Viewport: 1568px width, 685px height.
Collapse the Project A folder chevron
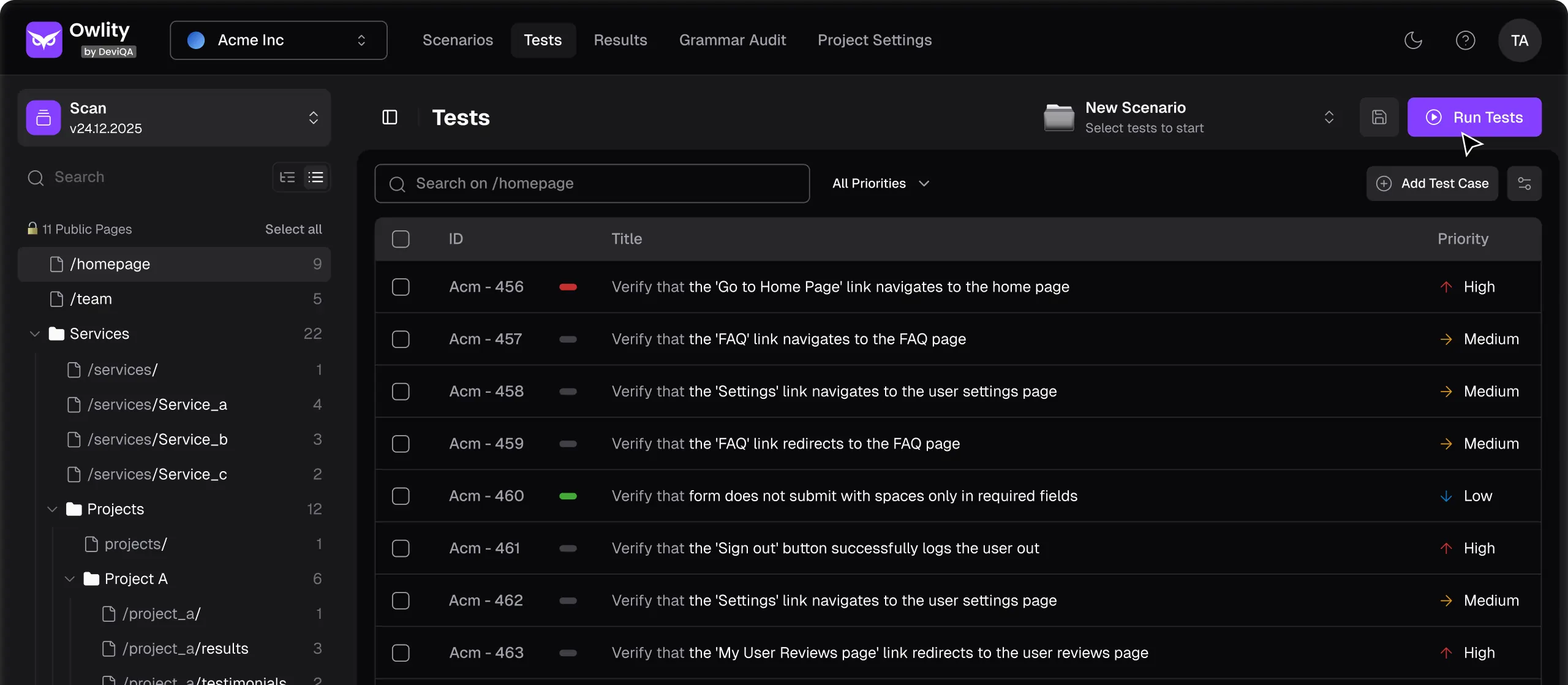pyautogui.click(x=70, y=579)
